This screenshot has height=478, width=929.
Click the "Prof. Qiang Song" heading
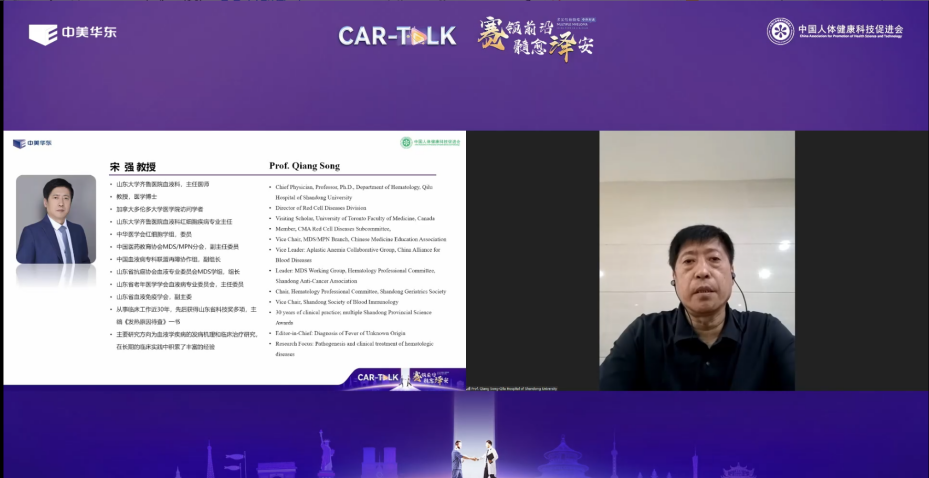pyautogui.click(x=303, y=166)
